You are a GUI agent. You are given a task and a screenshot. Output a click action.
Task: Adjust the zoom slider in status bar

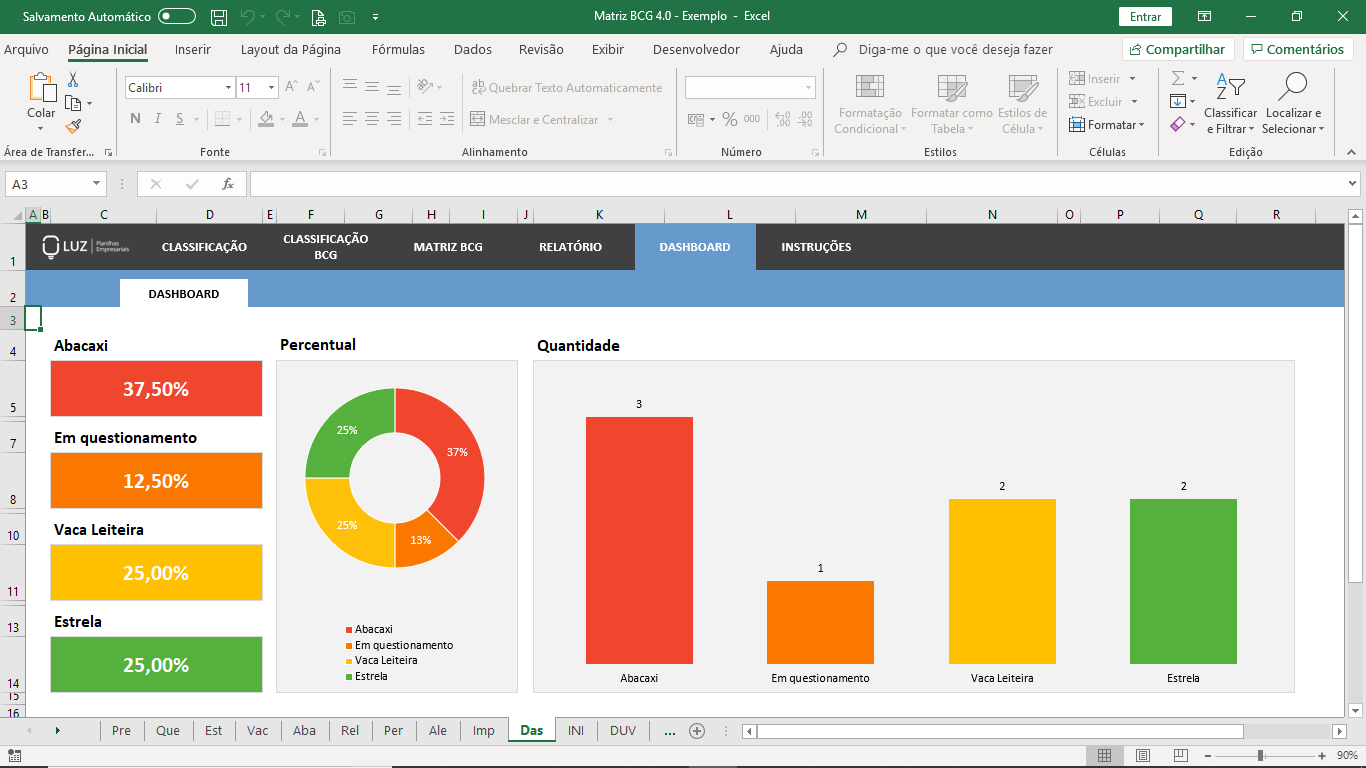pos(1261,755)
